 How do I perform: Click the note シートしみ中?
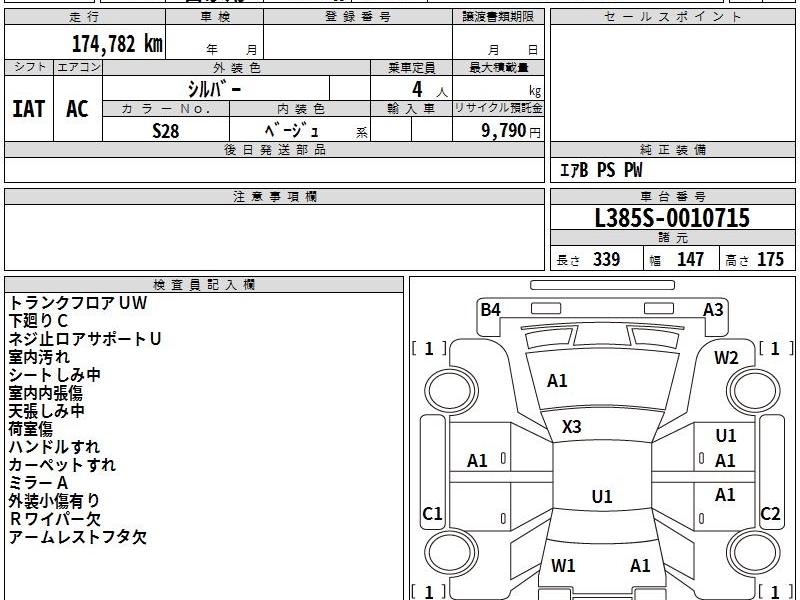pyautogui.click(x=55, y=375)
